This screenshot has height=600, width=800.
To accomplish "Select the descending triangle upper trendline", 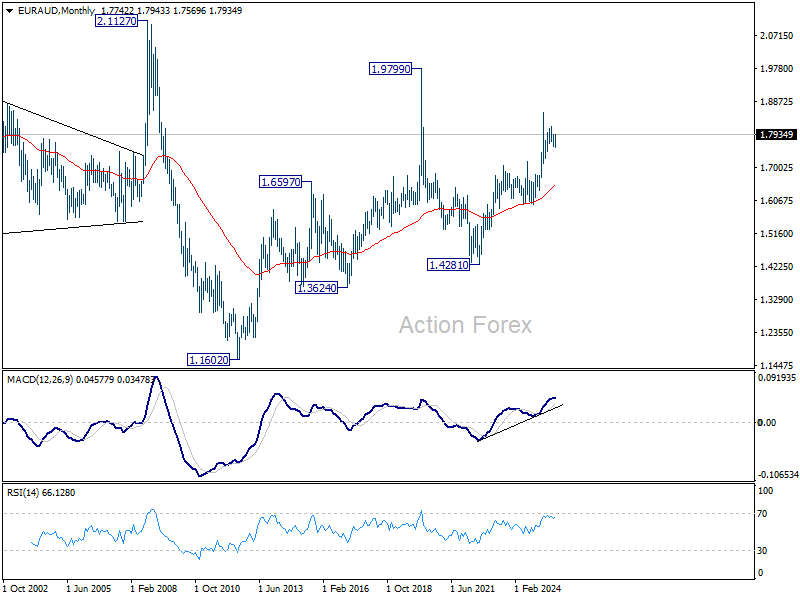I will coord(73,128).
